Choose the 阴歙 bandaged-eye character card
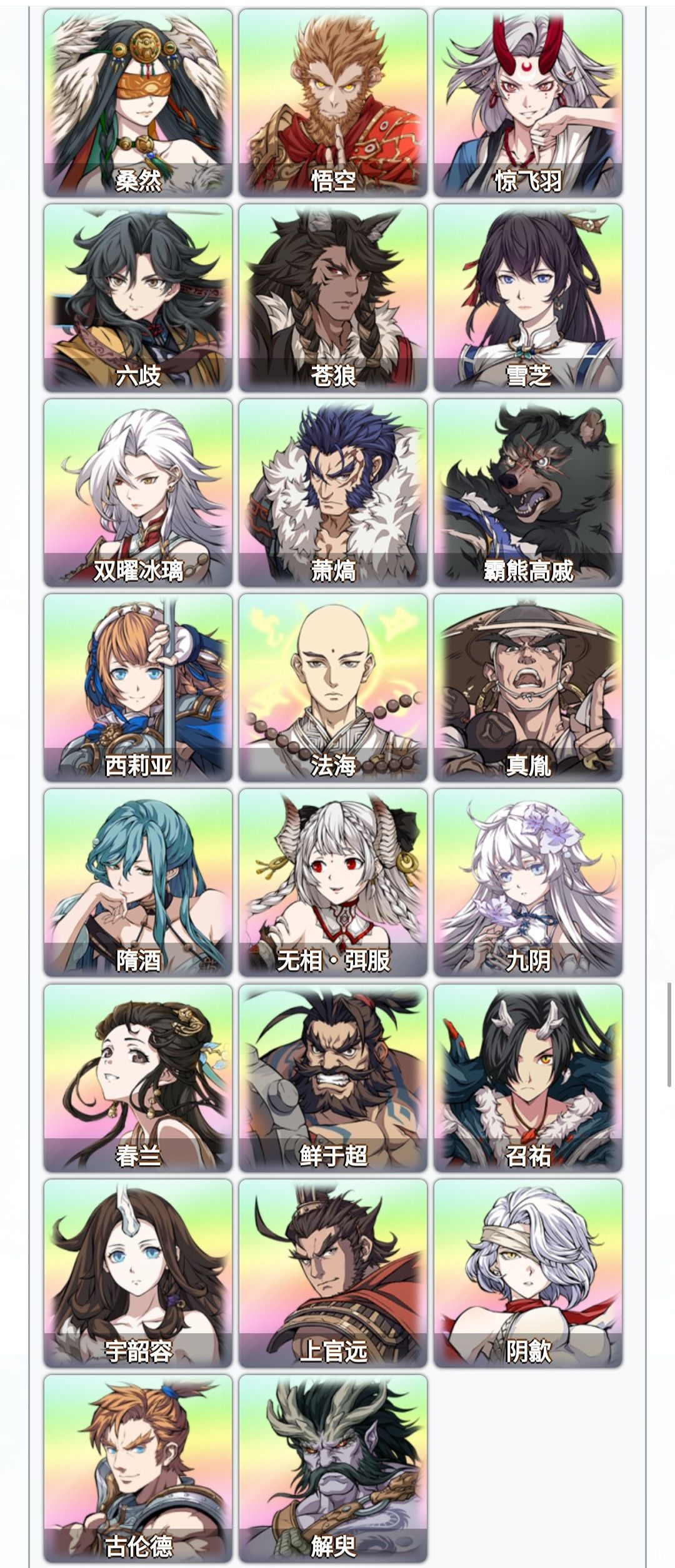 528,1273
